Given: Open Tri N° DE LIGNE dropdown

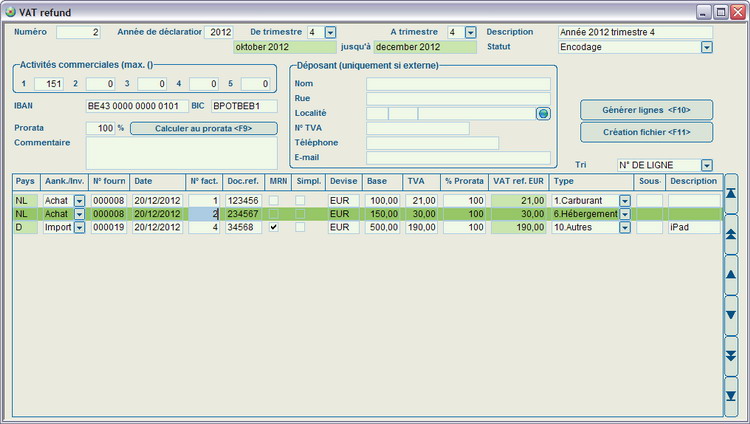Looking at the screenshot, I should coord(707,165).
